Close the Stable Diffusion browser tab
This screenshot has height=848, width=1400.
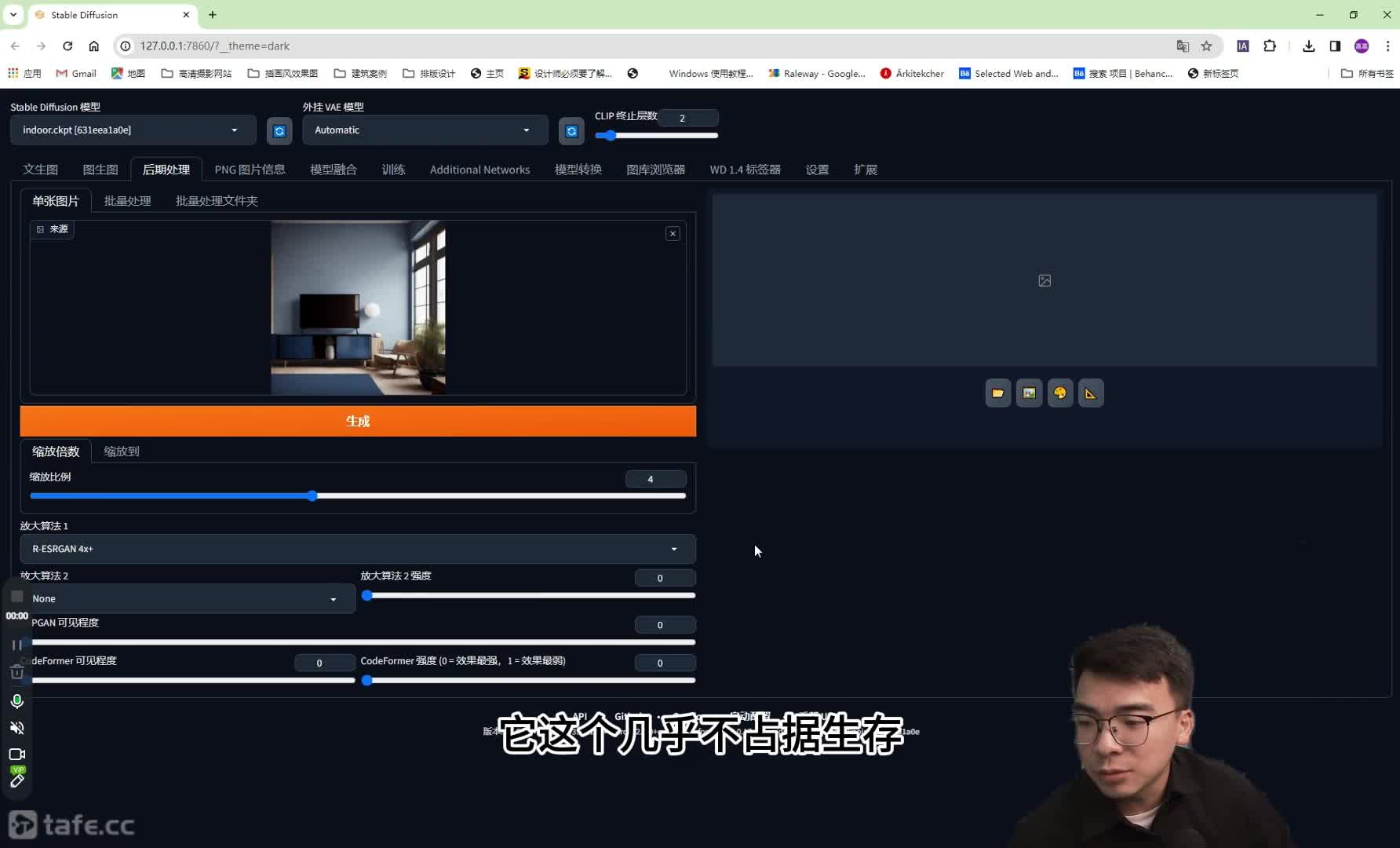point(186,15)
